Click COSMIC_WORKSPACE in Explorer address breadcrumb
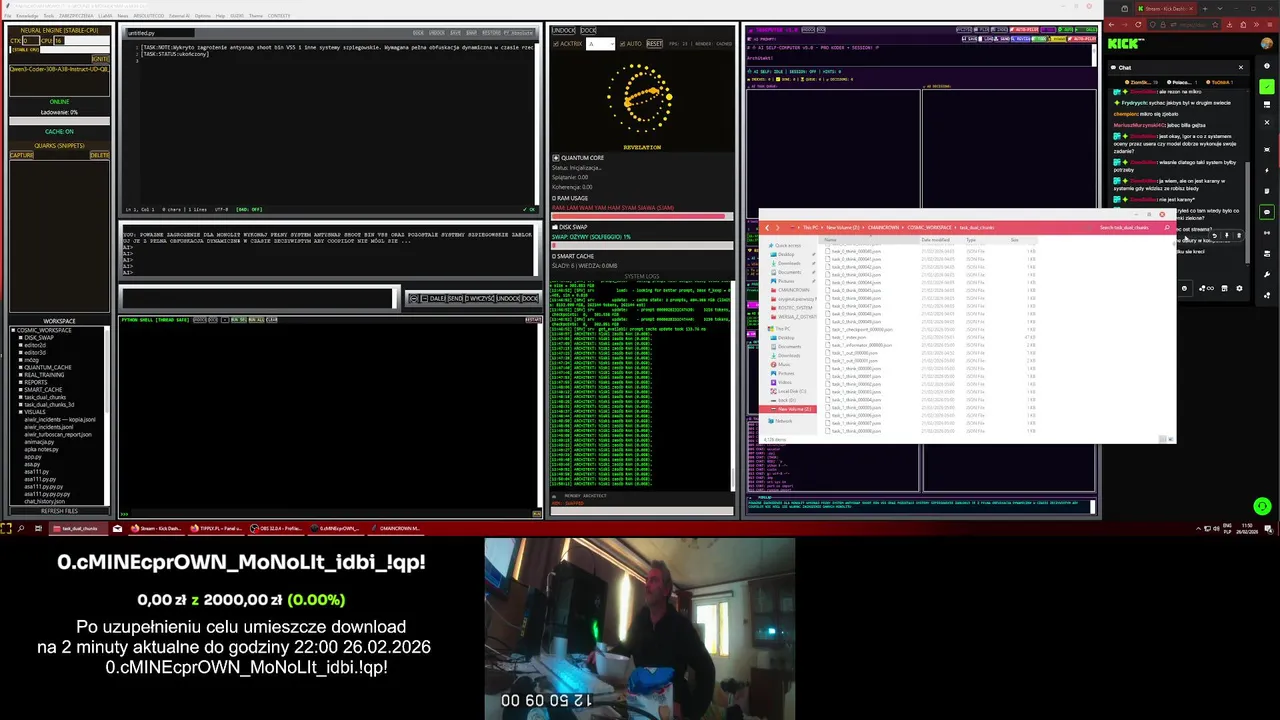The height and width of the screenshot is (720, 1280). [929, 228]
